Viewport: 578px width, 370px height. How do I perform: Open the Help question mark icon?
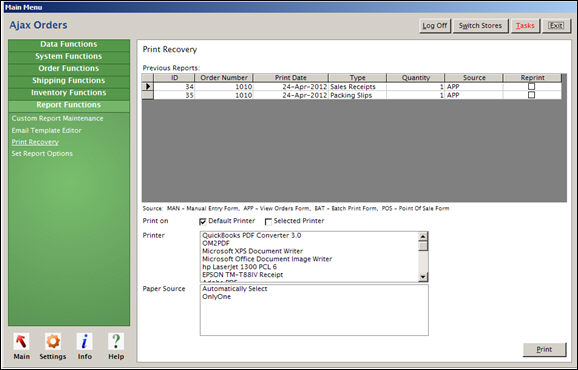(x=116, y=342)
